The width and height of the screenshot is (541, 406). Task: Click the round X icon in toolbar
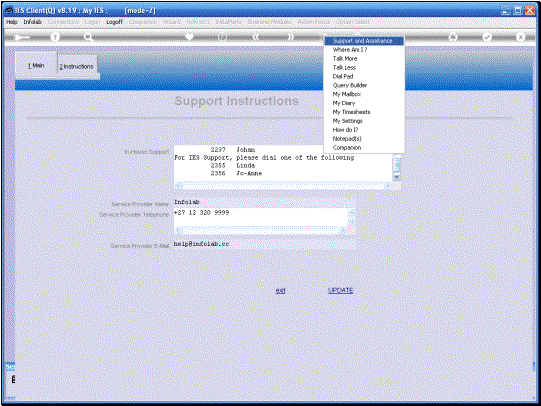click(520, 37)
